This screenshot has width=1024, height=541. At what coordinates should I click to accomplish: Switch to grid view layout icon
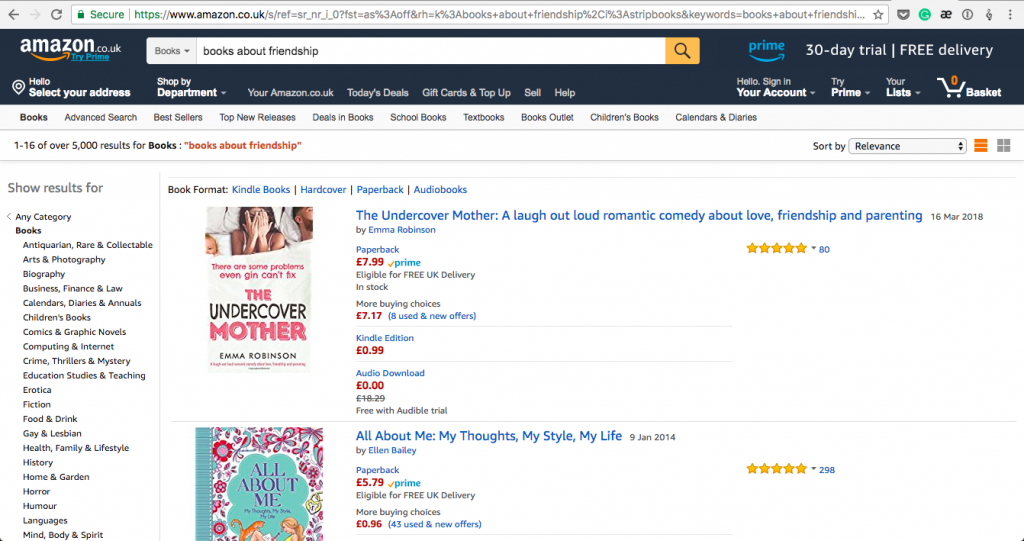pyautogui.click(x=1003, y=146)
